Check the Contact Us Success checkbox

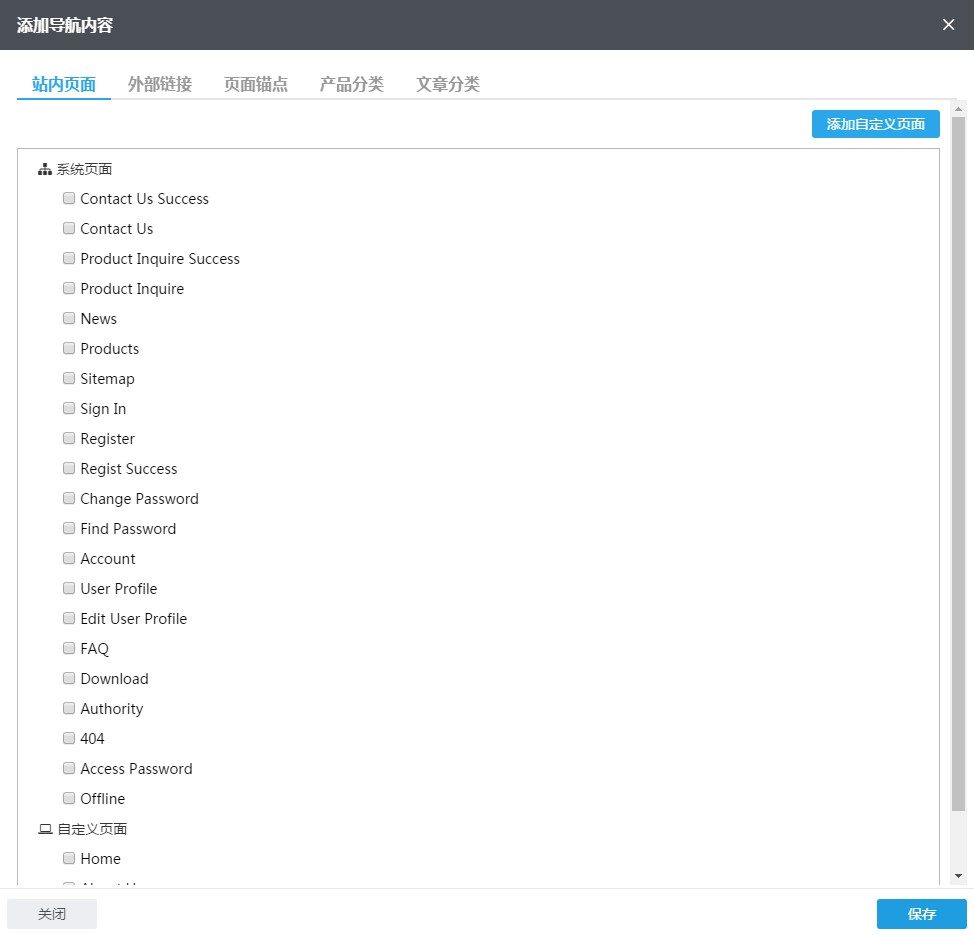pyautogui.click(x=69, y=198)
